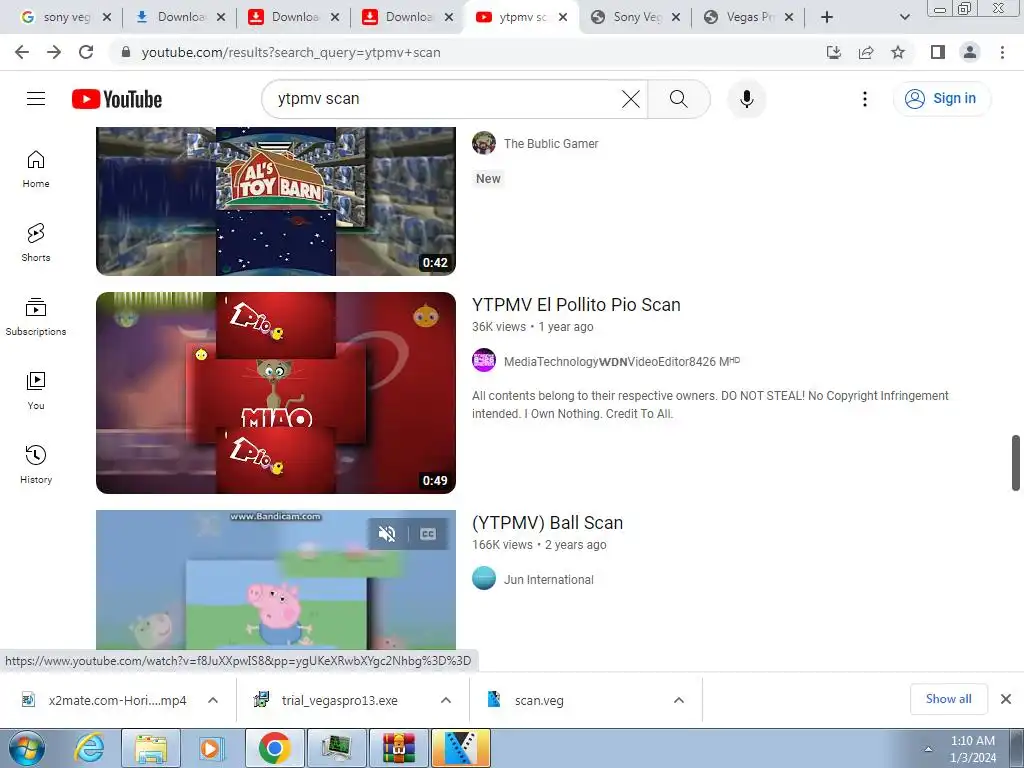Expand options for x2mate mp4 download

[x=213, y=700]
